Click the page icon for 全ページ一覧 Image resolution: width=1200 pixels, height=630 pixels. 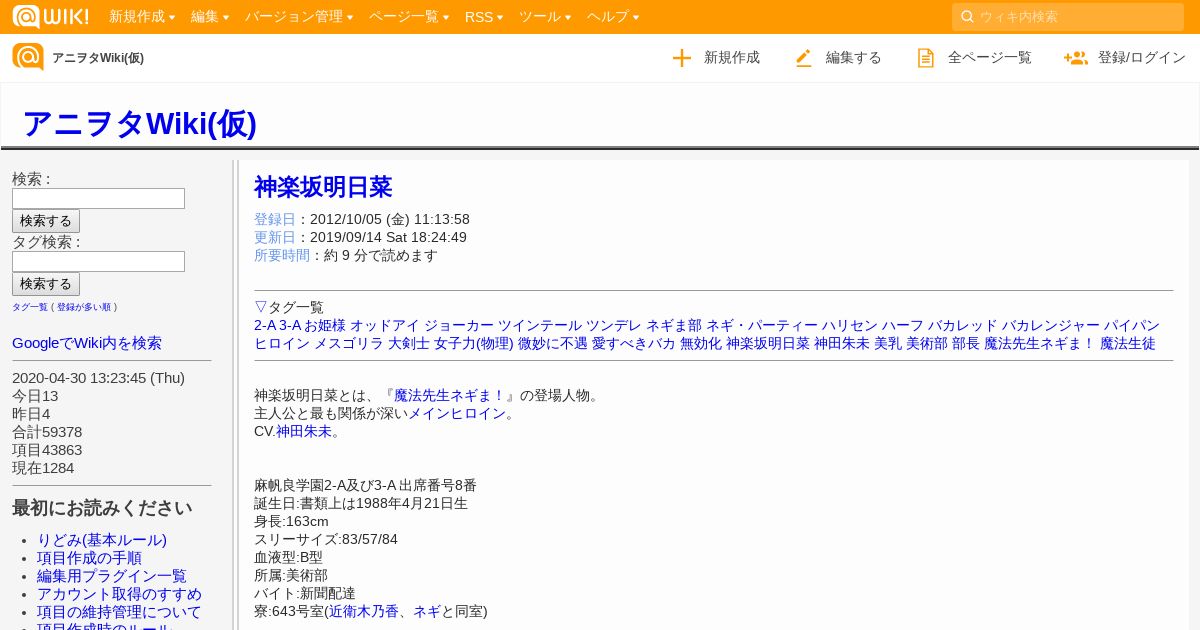926,58
